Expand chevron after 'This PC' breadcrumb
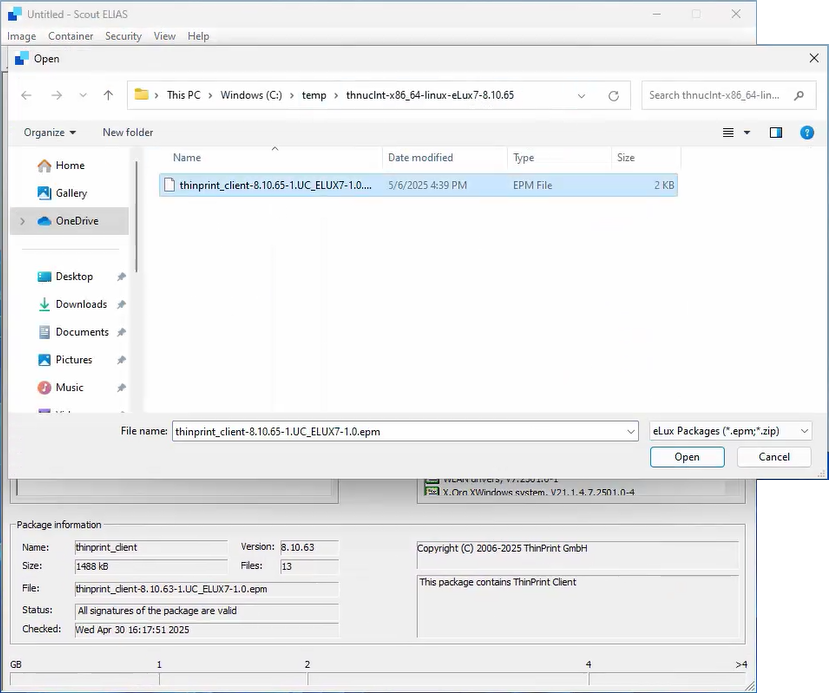 tap(210, 96)
